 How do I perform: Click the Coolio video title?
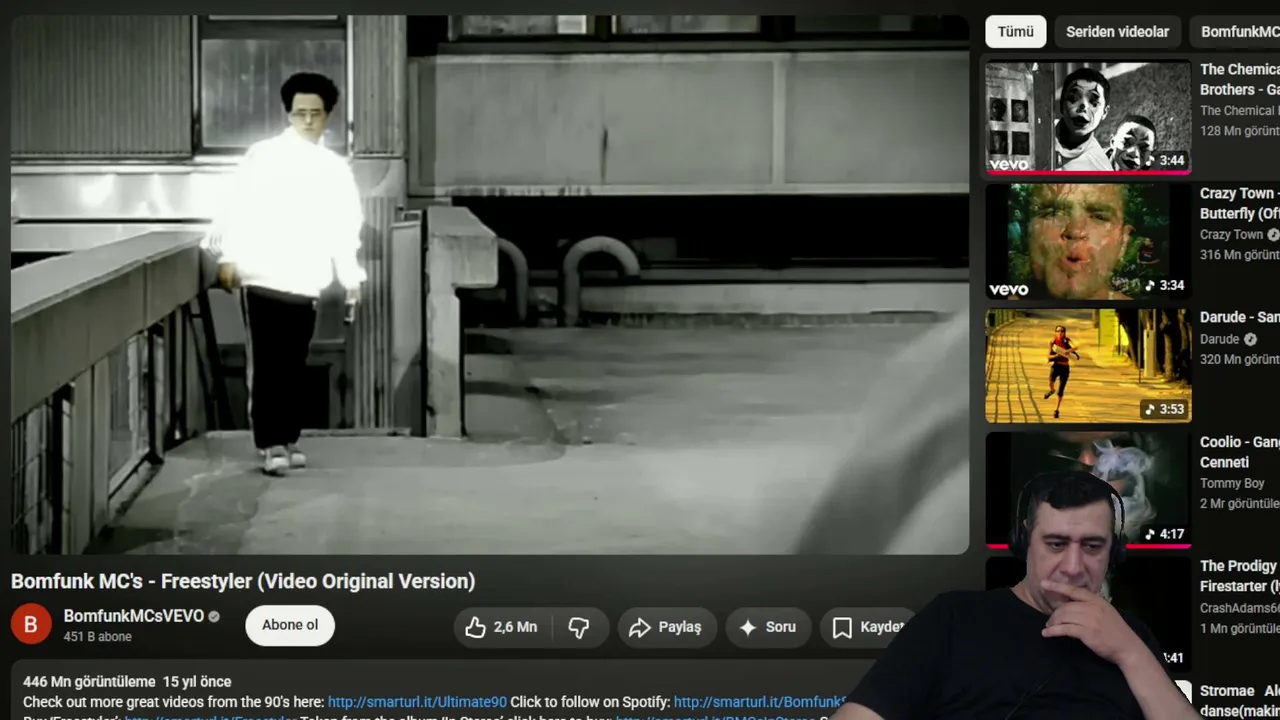(x=1240, y=452)
